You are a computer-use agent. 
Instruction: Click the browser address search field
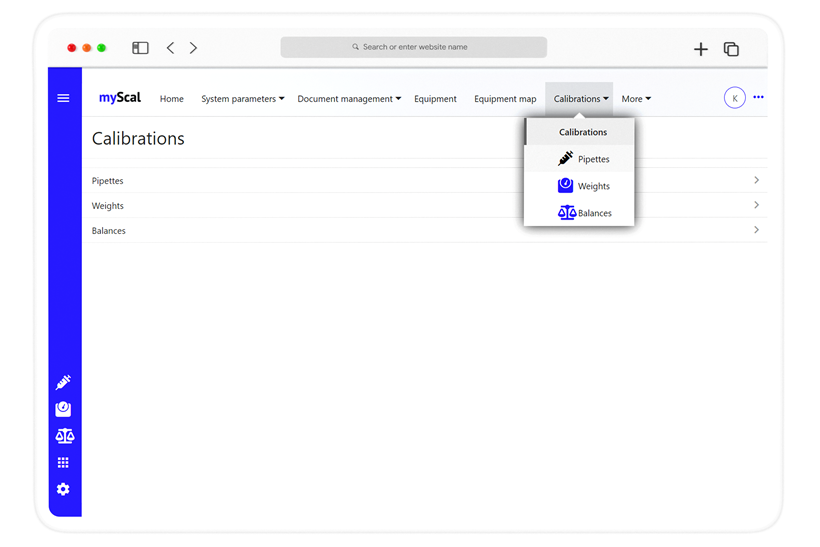[414, 47]
